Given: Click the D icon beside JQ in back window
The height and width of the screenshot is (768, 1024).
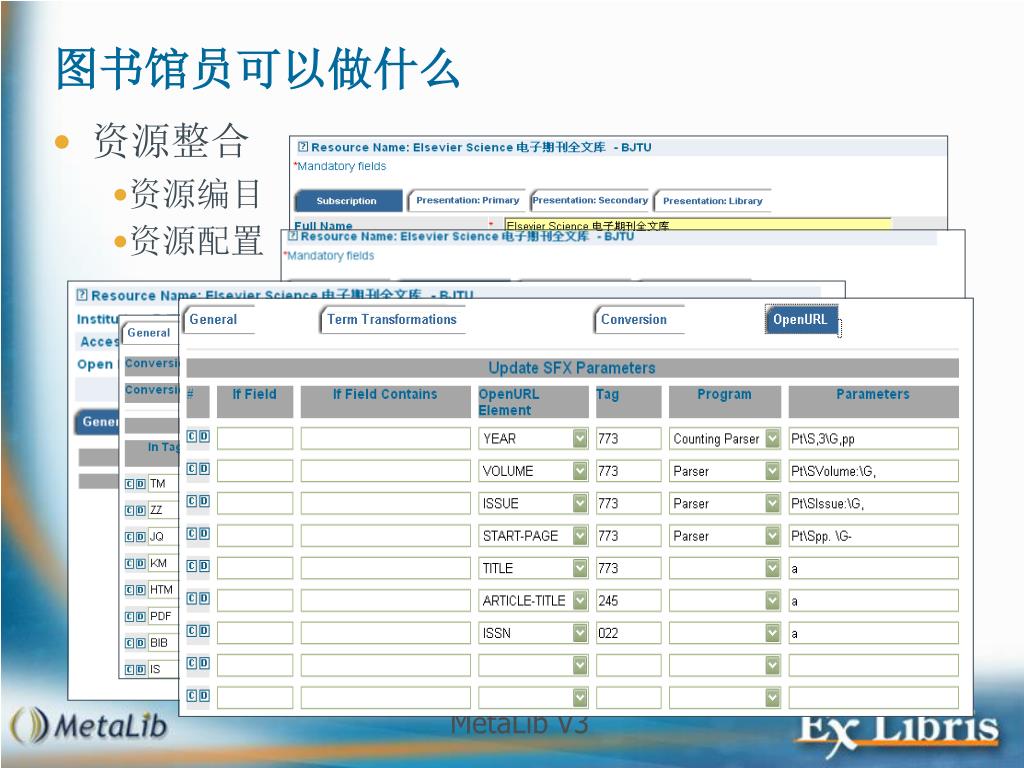Looking at the screenshot, I should (140, 537).
